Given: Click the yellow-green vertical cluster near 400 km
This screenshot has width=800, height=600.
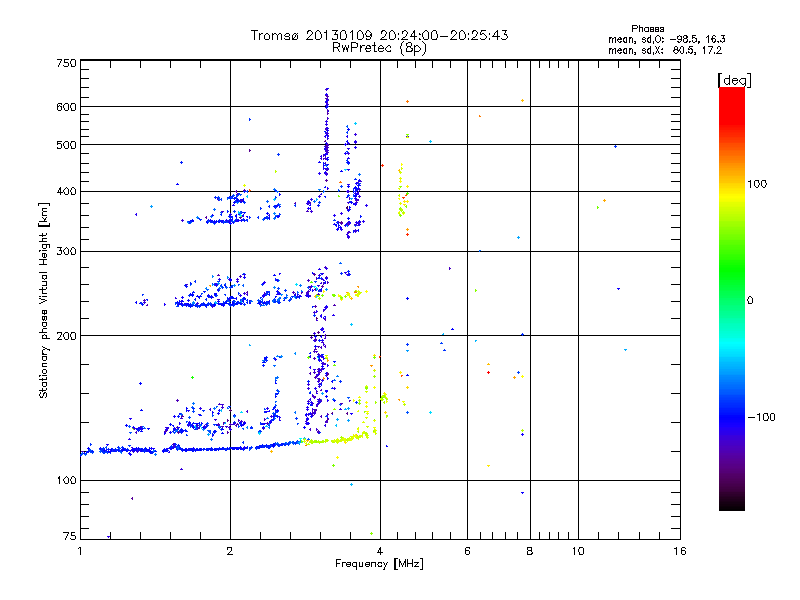Looking at the screenshot, I should click(x=403, y=191).
